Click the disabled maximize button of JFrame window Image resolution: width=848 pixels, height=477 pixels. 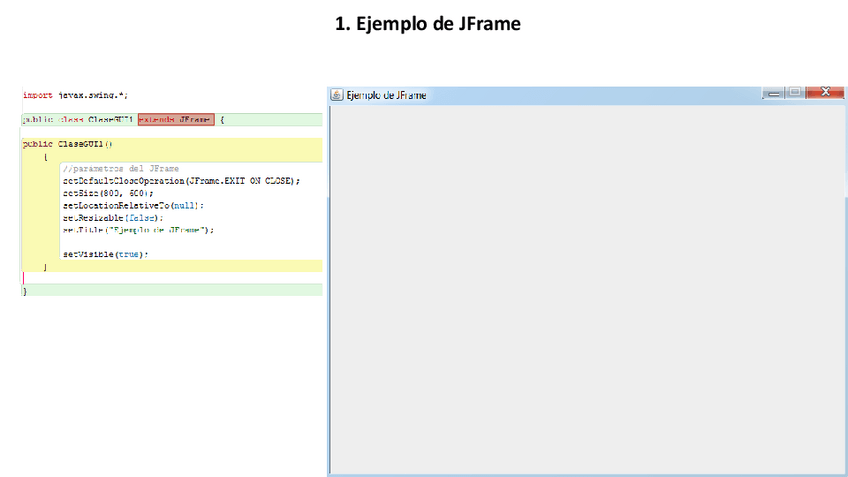pyautogui.click(x=795, y=92)
